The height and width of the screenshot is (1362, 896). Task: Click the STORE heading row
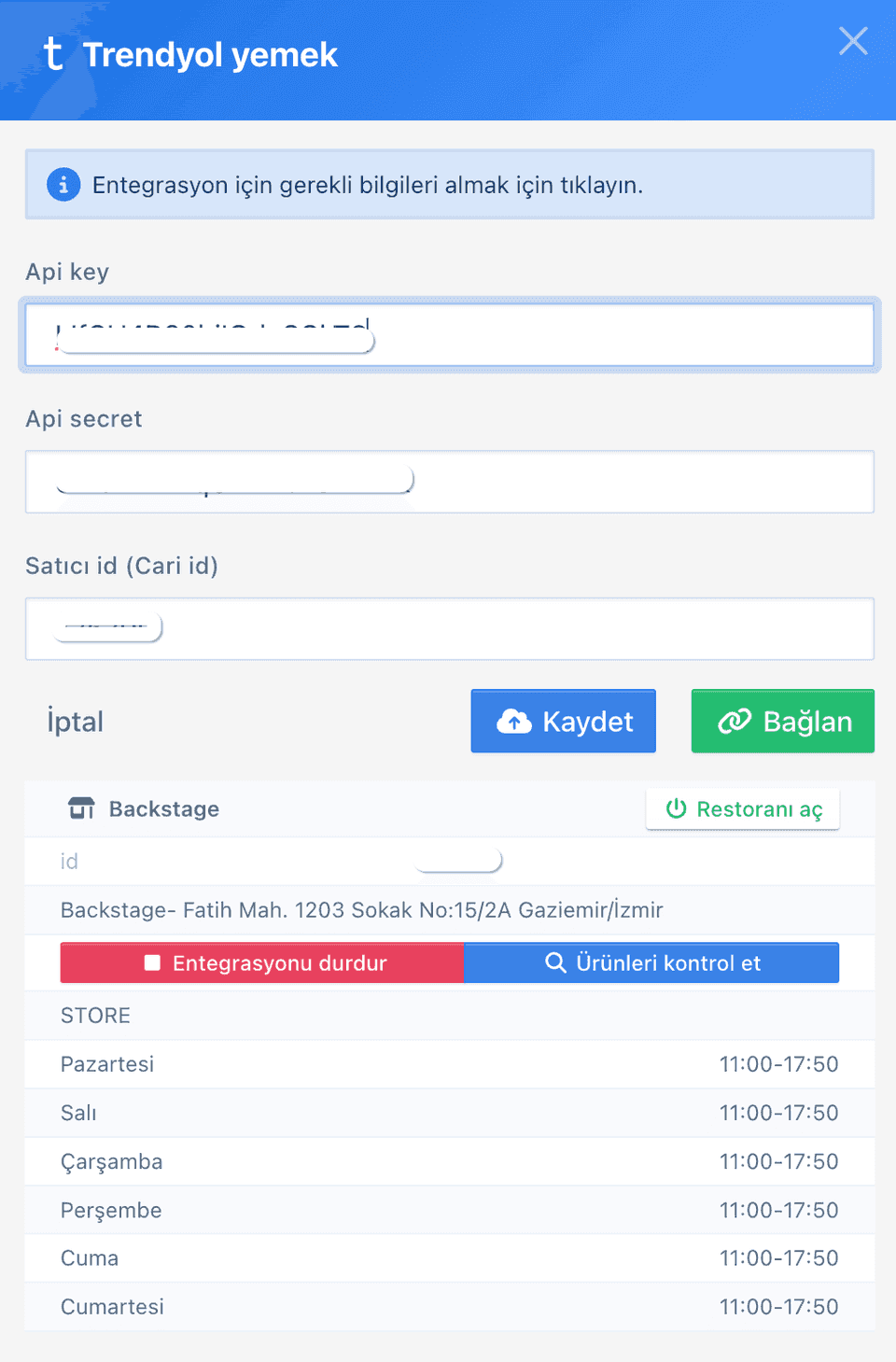click(x=450, y=1016)
